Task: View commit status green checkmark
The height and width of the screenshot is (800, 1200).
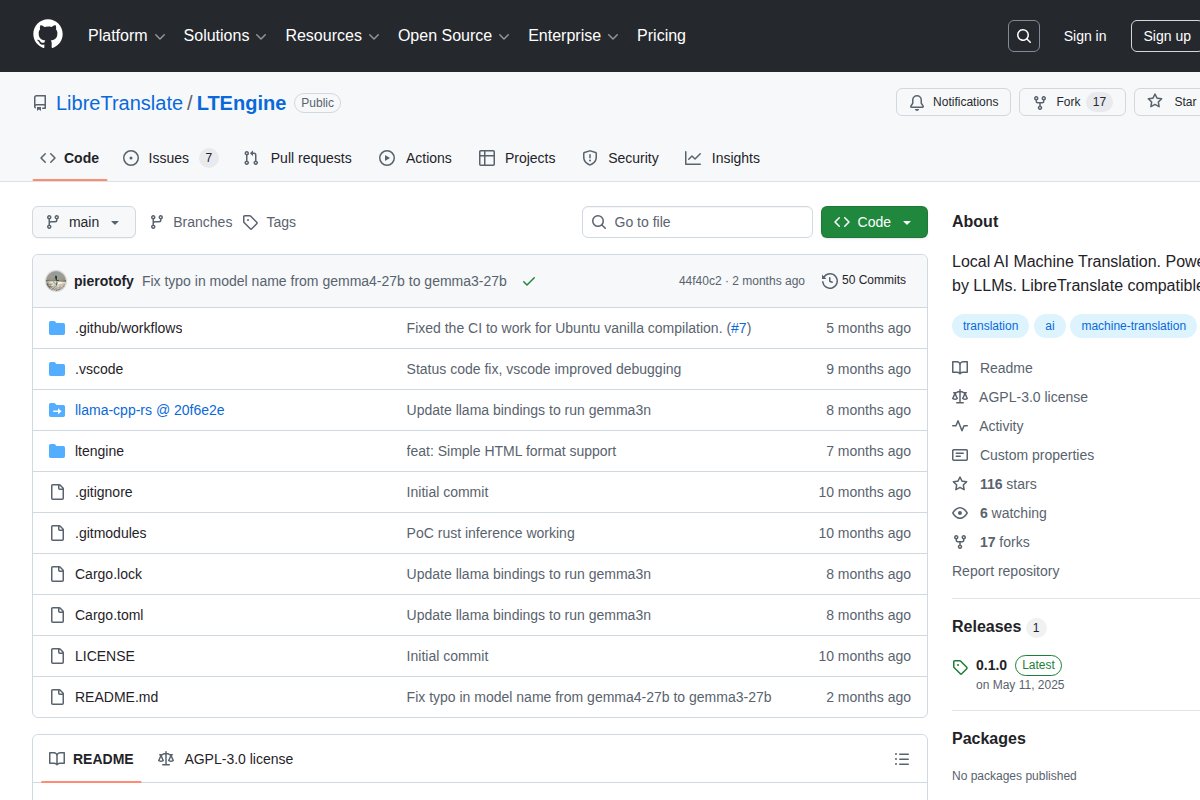Action: 529,281
